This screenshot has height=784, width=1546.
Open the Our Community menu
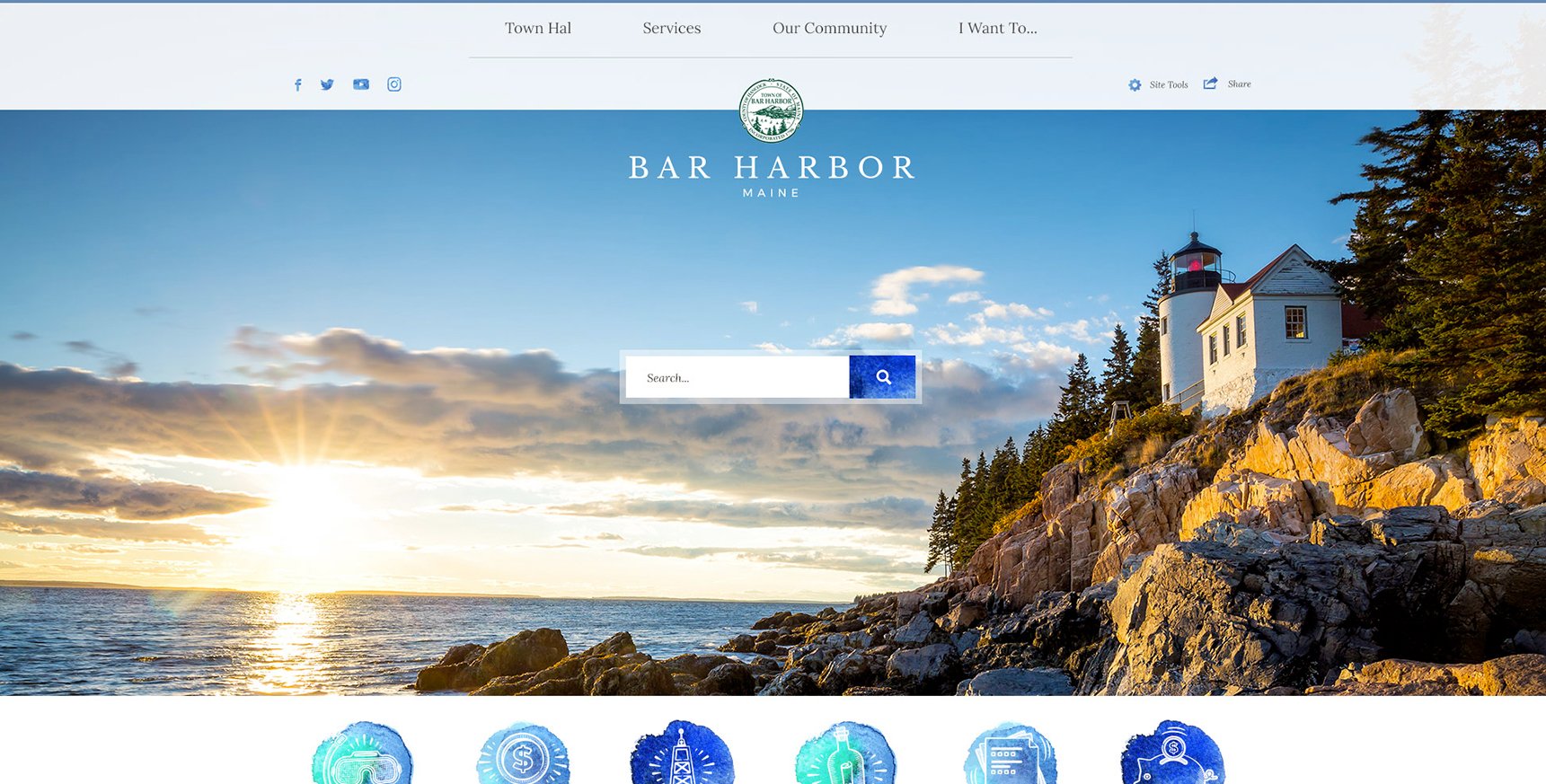[830, 28]
